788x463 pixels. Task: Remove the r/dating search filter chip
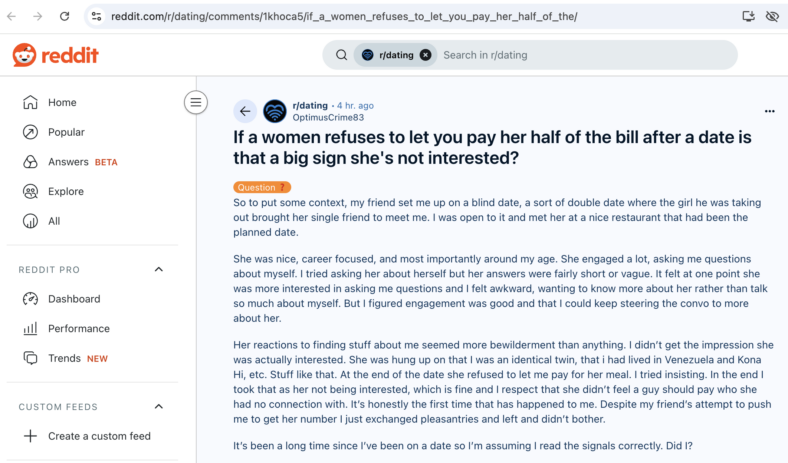(425, 55)
